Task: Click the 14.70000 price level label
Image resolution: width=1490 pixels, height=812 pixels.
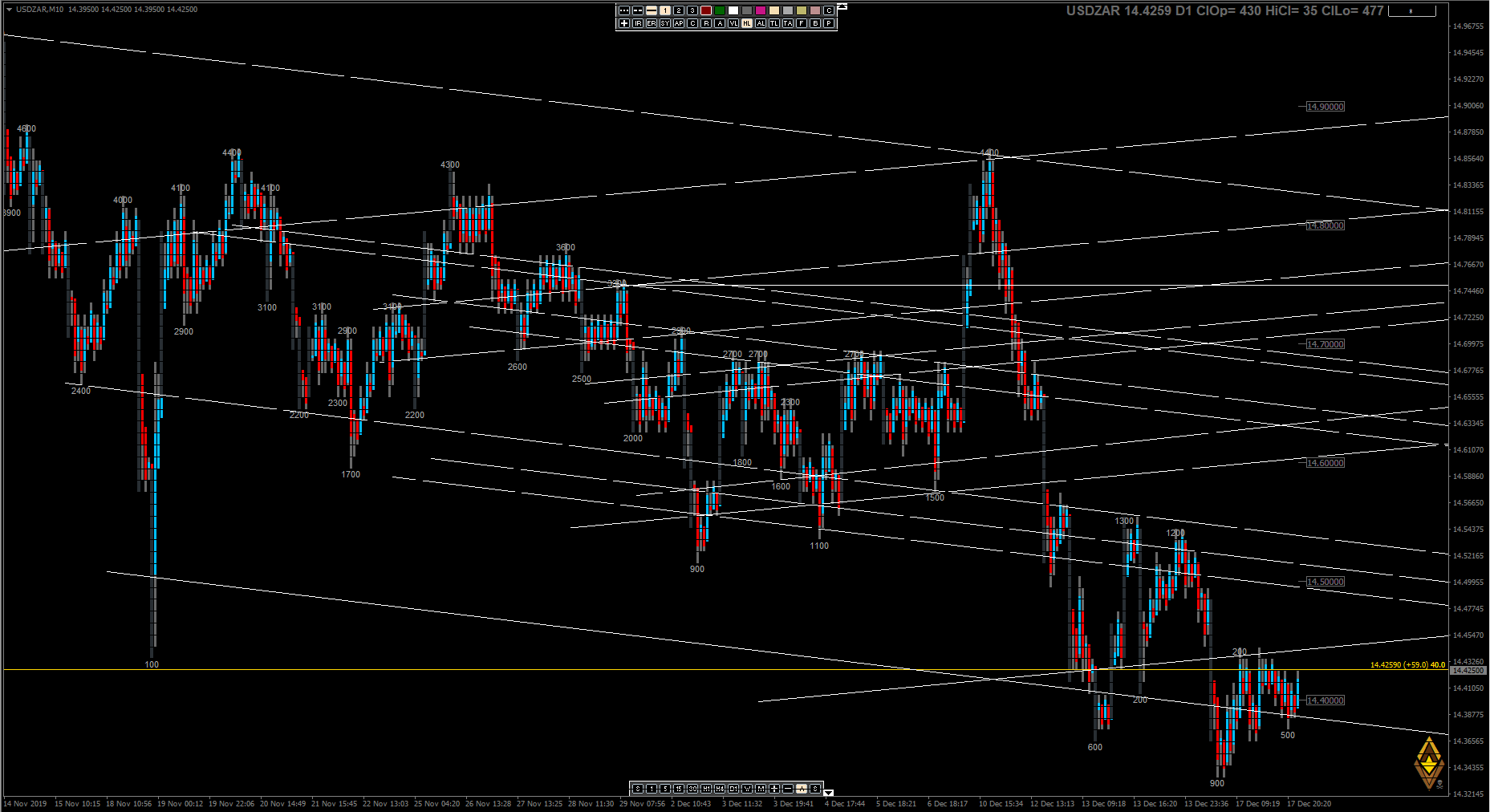Action: coord(1325,344)
